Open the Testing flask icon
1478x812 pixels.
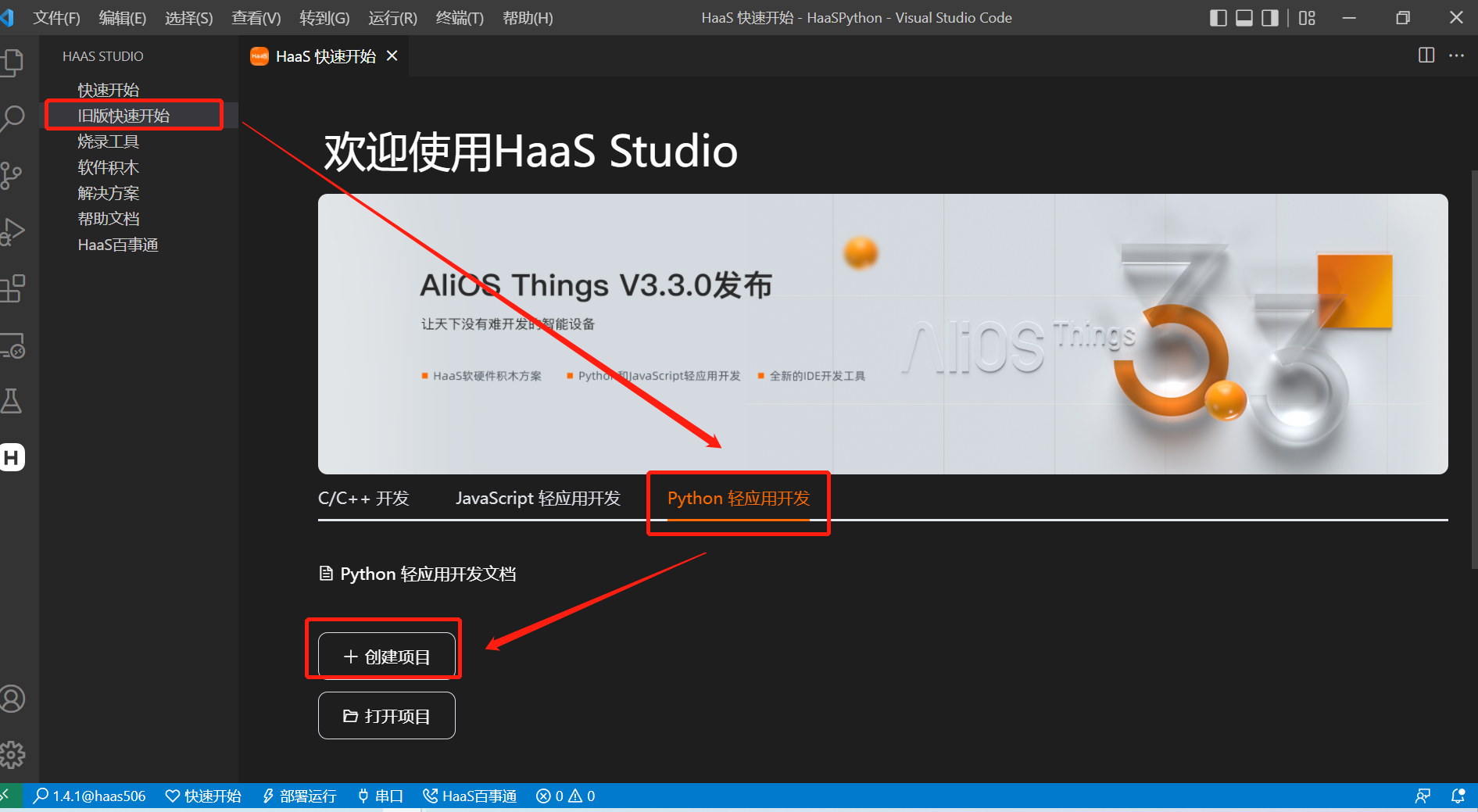11,401
